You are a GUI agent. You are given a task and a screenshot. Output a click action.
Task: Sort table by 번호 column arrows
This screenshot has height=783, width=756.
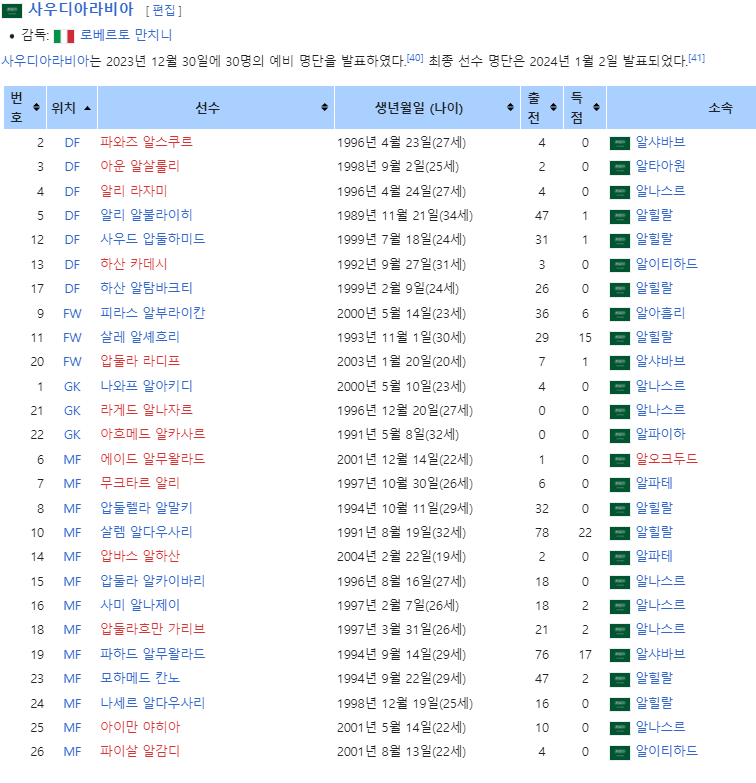tap(36, 107)
